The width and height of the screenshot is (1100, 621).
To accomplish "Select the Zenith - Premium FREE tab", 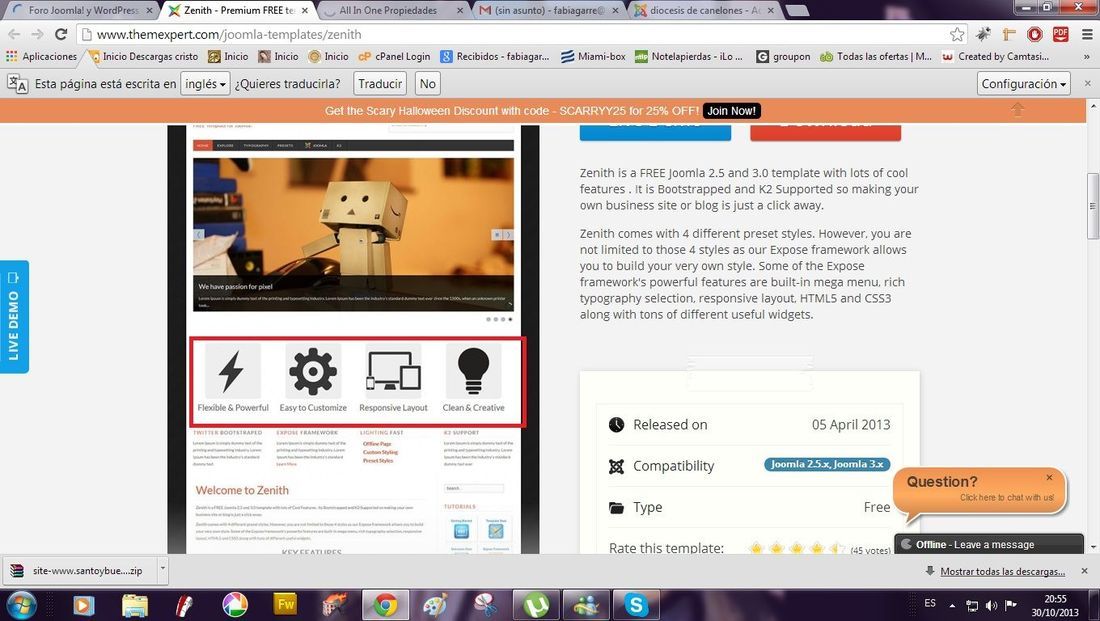I will point(239,11).
